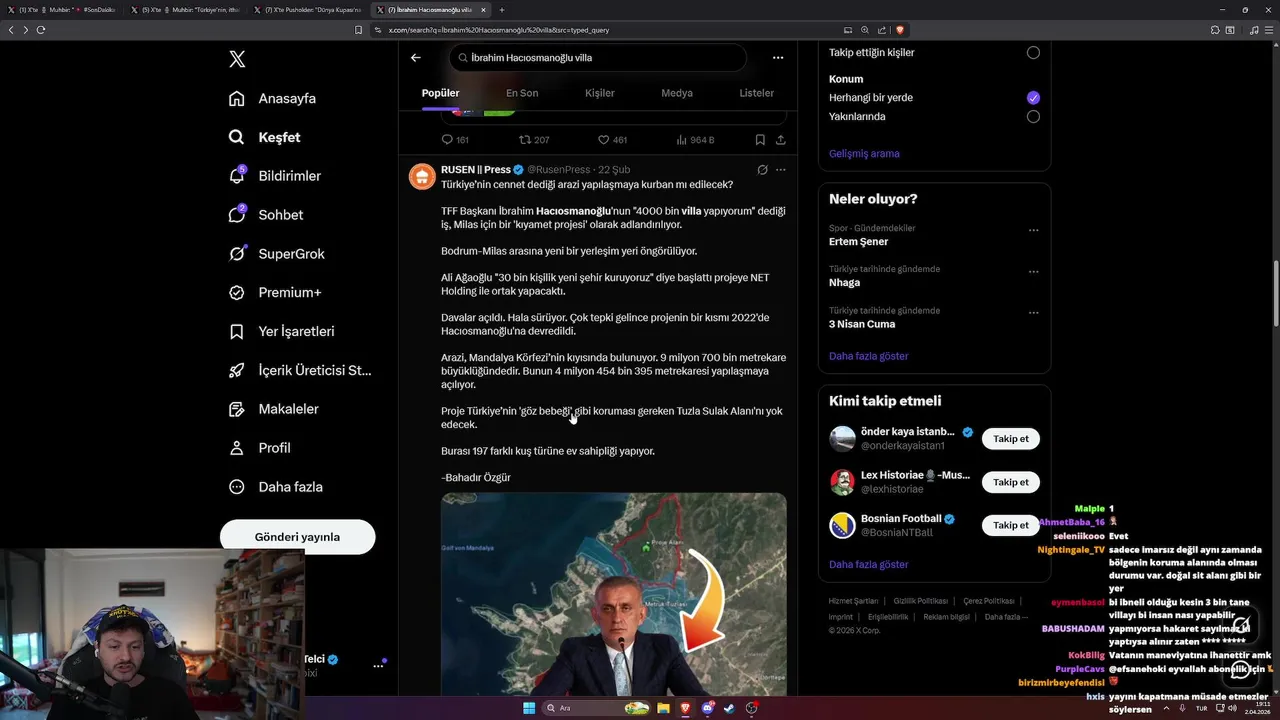
Task: Open Steam from taskbar
Action: click(x=729, y=708)
